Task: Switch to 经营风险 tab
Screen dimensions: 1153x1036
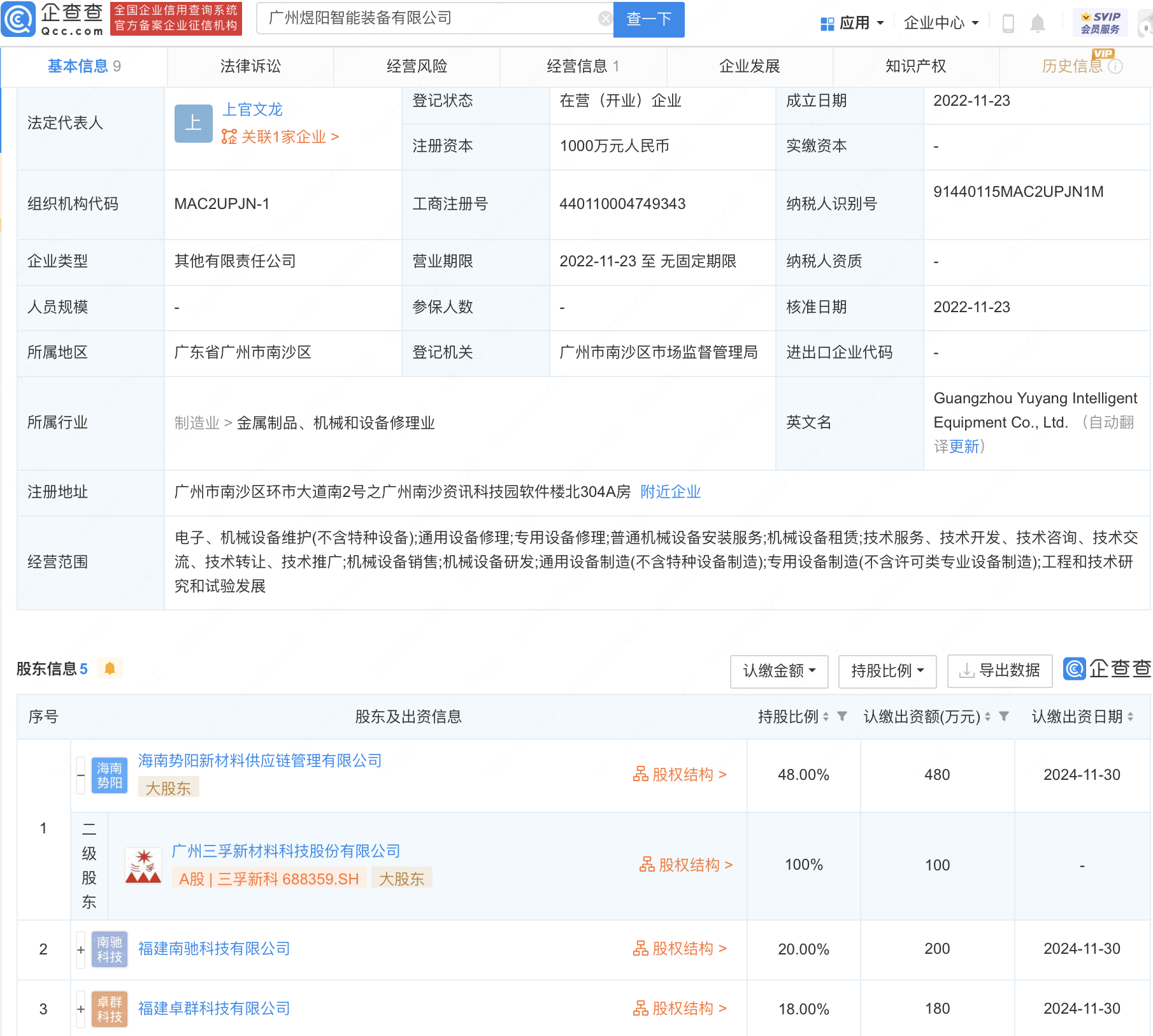Action: click(417, 66)
